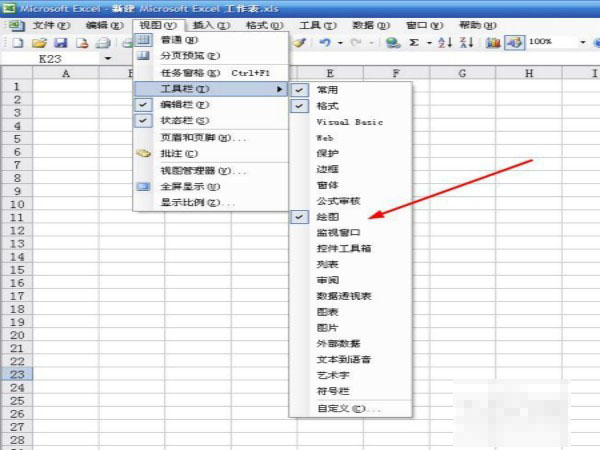Open the 工具 Tools menu
This screenshot has height=450, width=600.
pos(318,26)
